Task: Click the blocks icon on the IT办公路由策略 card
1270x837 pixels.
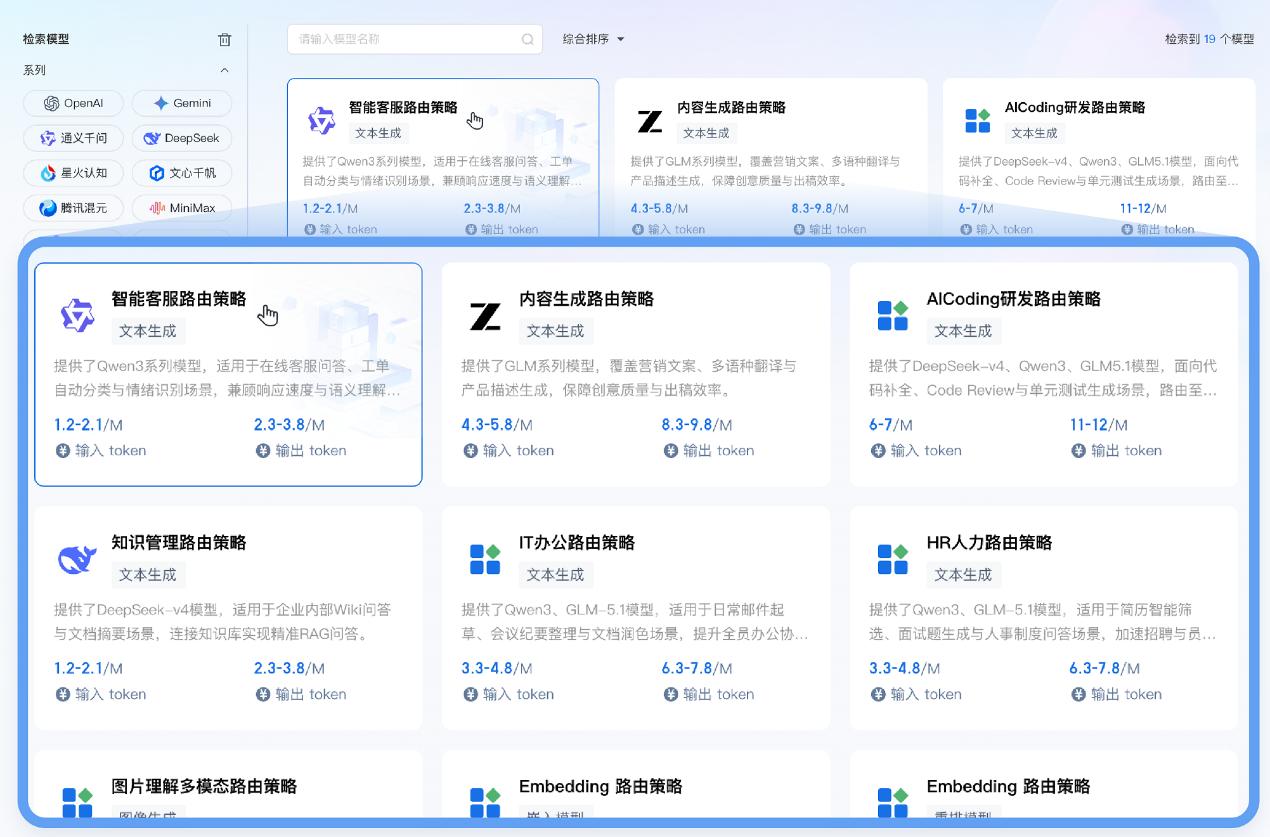Action: click(485, 559)
